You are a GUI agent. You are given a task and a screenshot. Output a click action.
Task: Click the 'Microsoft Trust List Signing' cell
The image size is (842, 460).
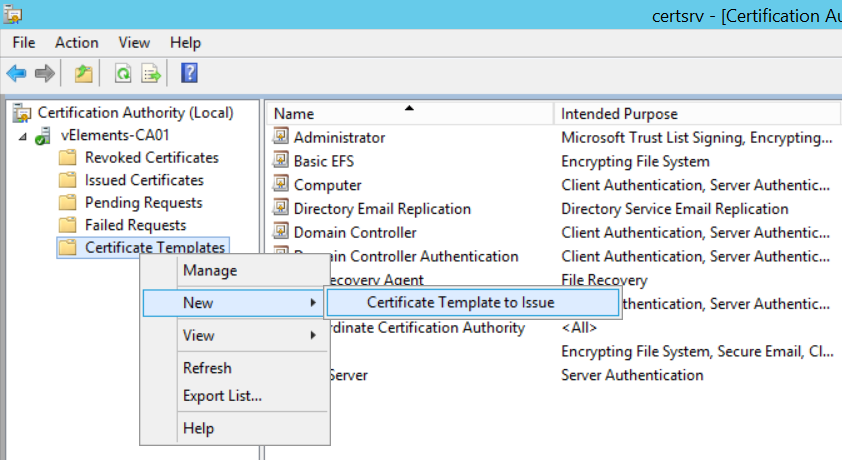[697, 138]
